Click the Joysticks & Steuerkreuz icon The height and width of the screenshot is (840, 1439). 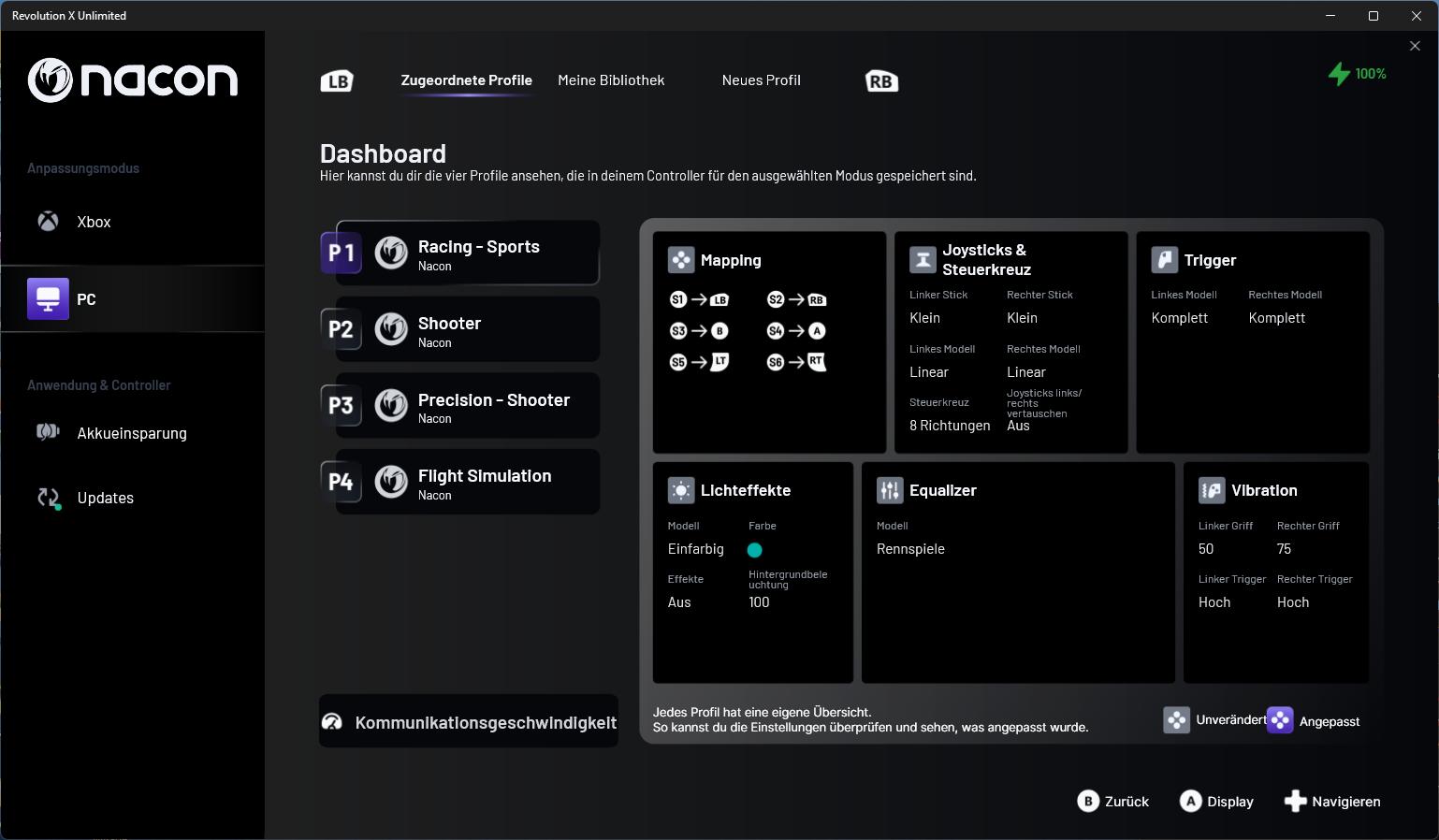(x=923, y=260)
